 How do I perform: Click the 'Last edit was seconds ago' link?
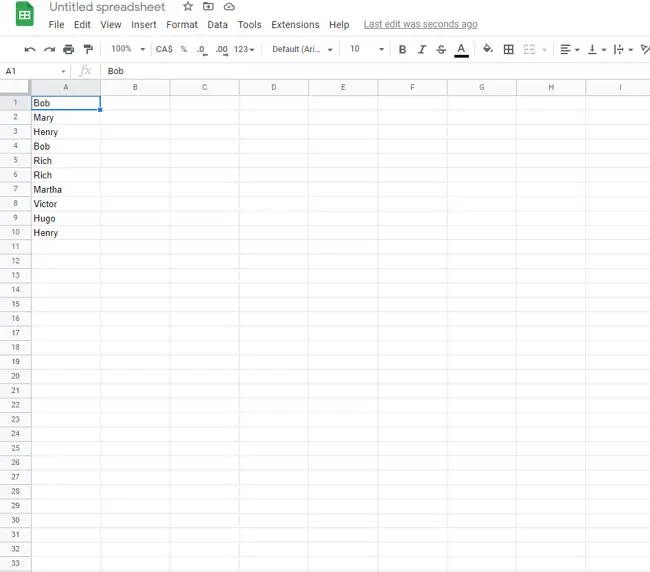click(x=420, y=24)
